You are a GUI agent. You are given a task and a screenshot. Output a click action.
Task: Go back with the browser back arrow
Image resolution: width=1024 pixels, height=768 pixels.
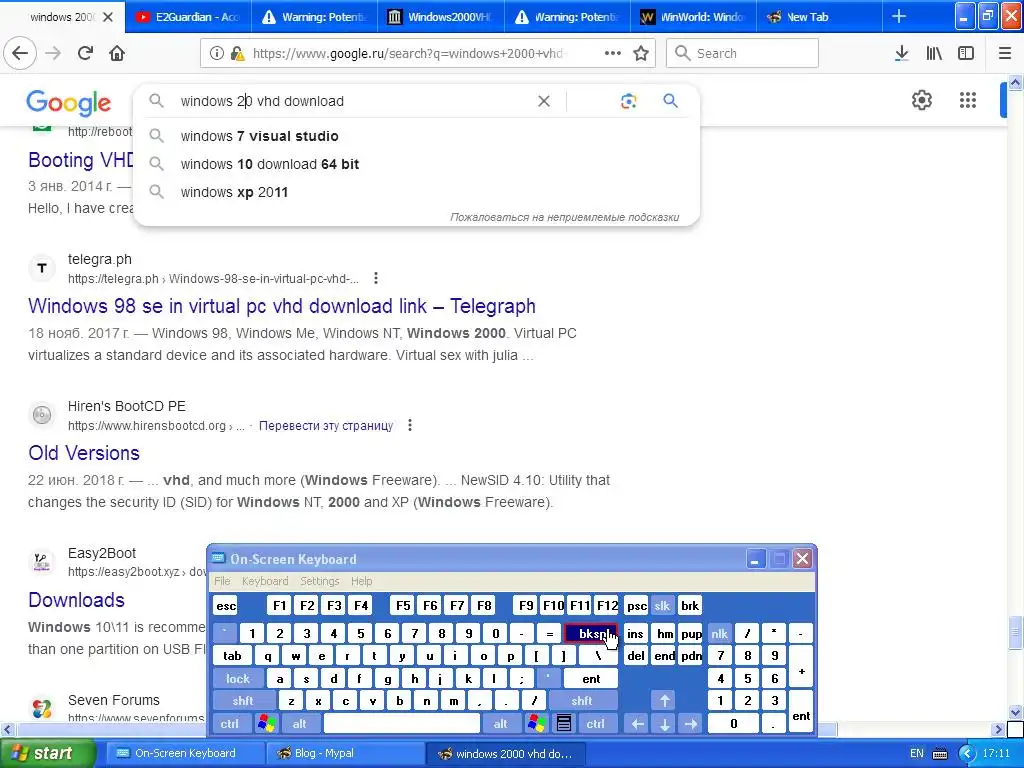[20, 53]
